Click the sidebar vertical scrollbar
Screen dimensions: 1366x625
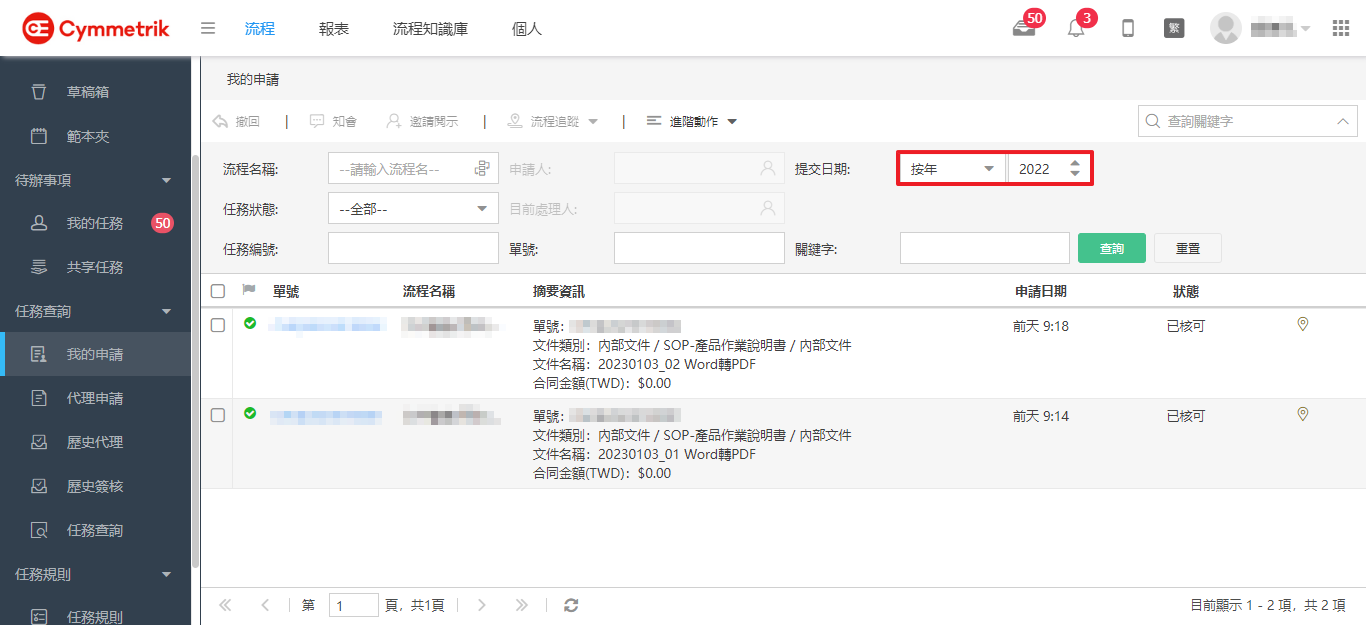(195, 360)
